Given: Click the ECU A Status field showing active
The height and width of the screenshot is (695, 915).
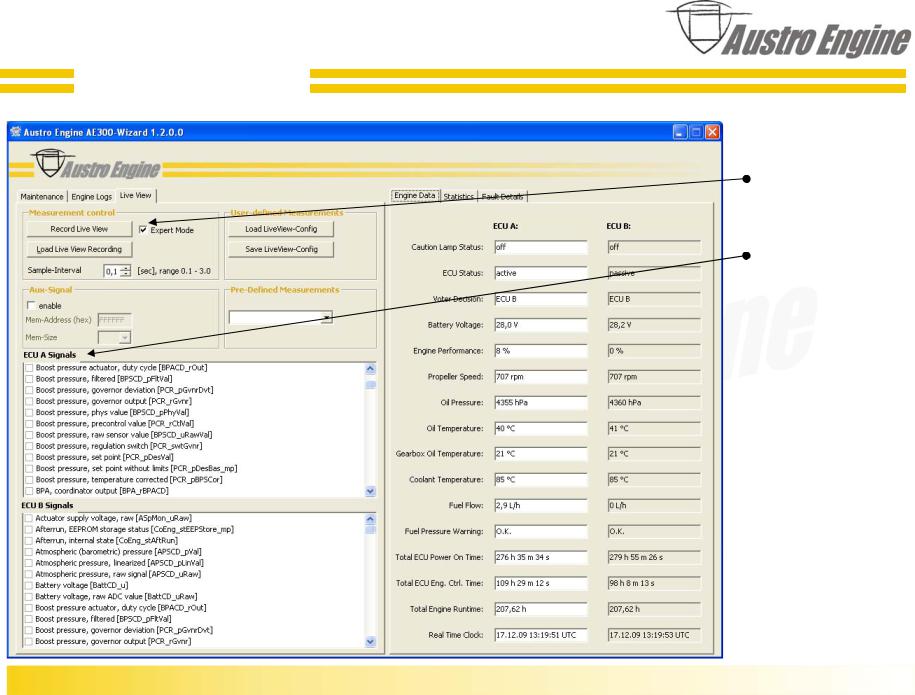Looking at the screenshot, I should [x=540, y=273].
